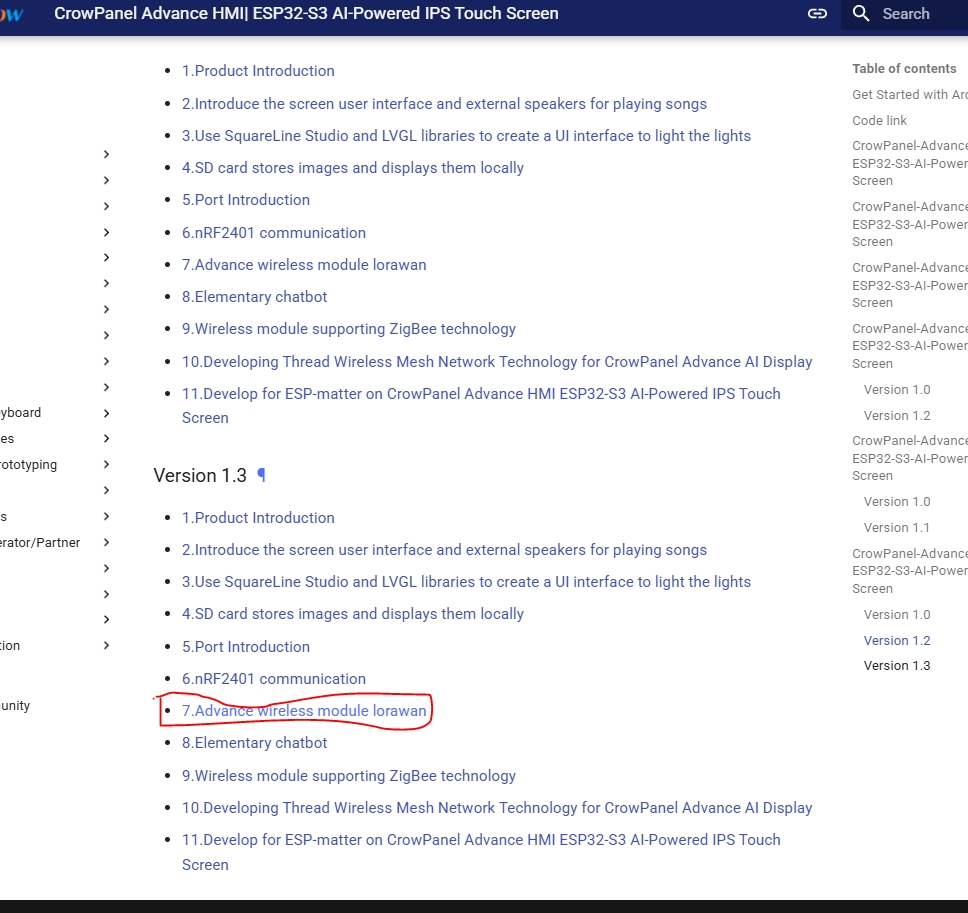Open "7.Advance wireless module lorawan" above Version 1.3 heading
This screenshot has height=913, width=968.
pos(304,265)
